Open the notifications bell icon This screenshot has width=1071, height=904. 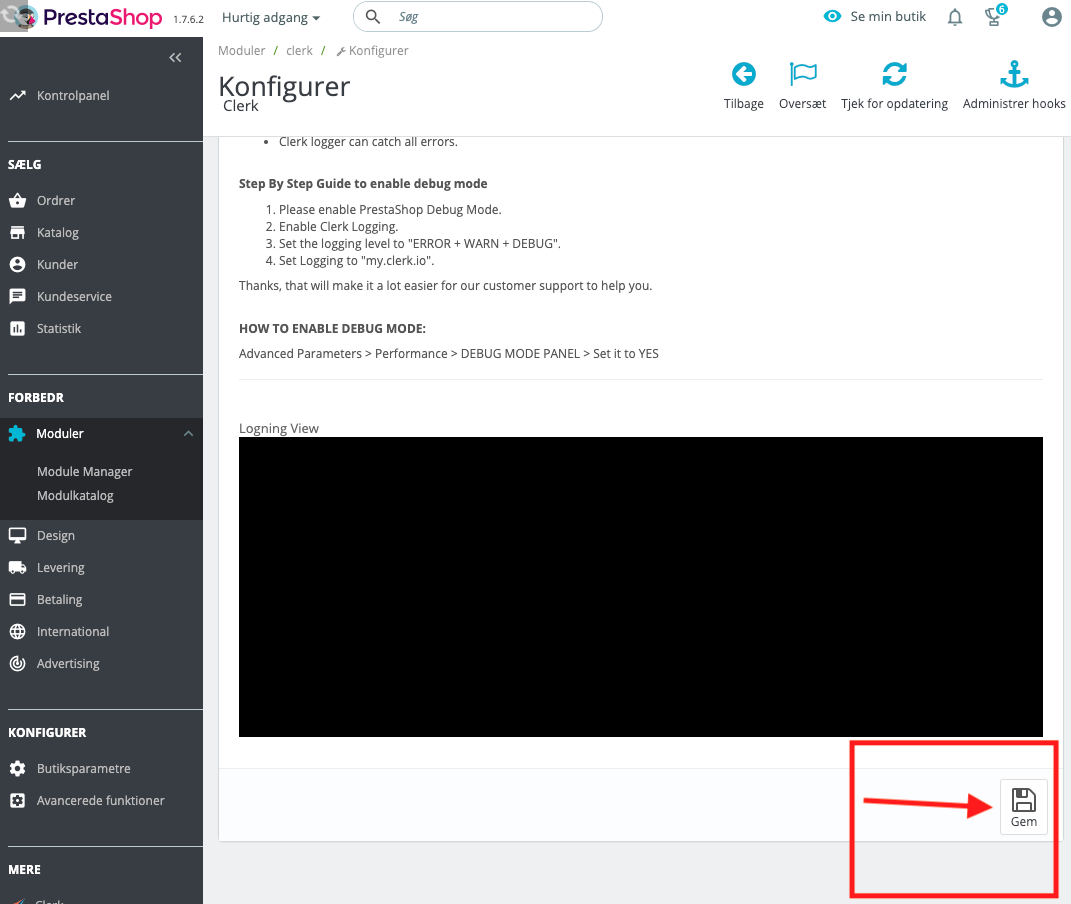coord(955,17)
